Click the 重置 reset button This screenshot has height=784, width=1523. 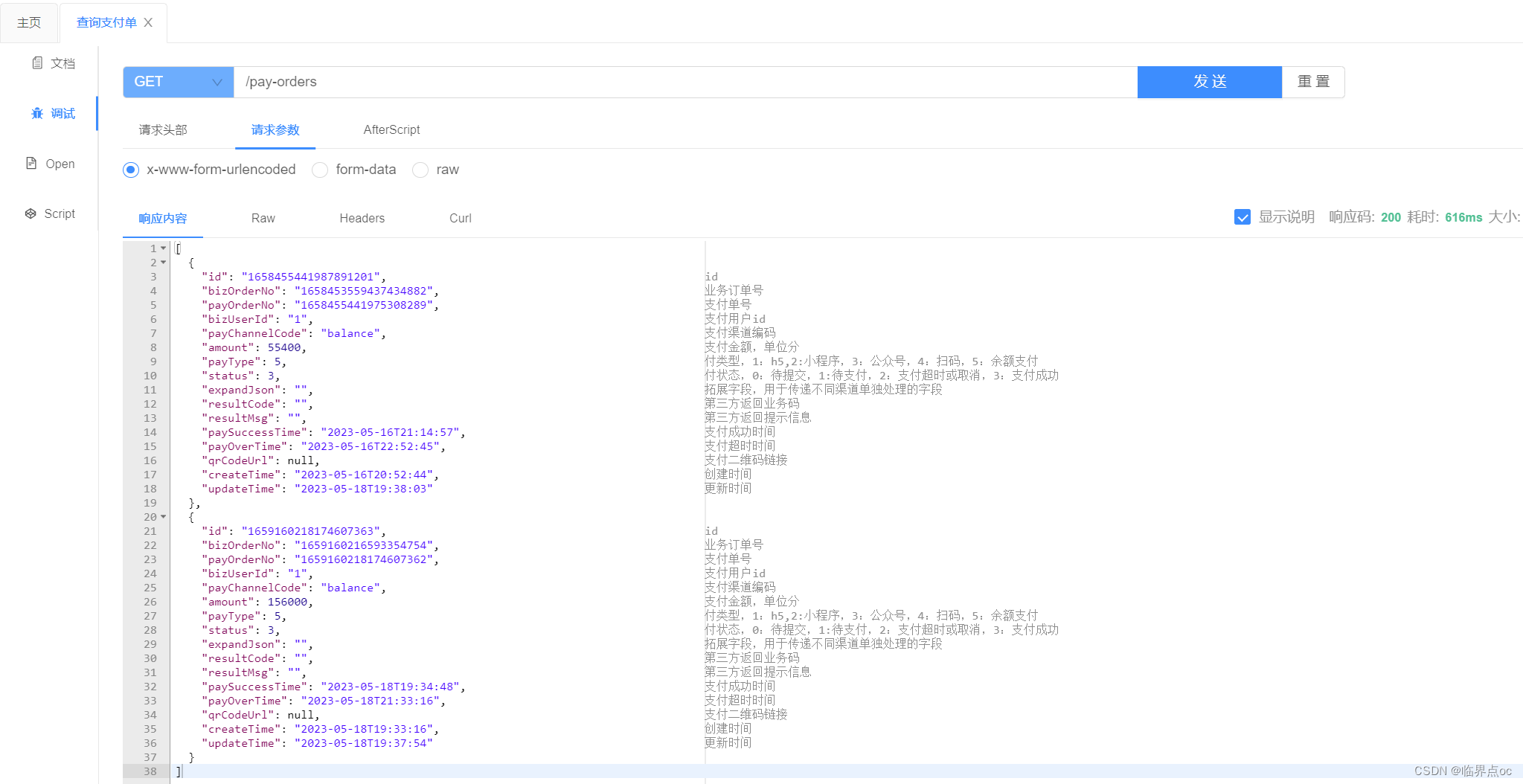(x=1313, y=82)
